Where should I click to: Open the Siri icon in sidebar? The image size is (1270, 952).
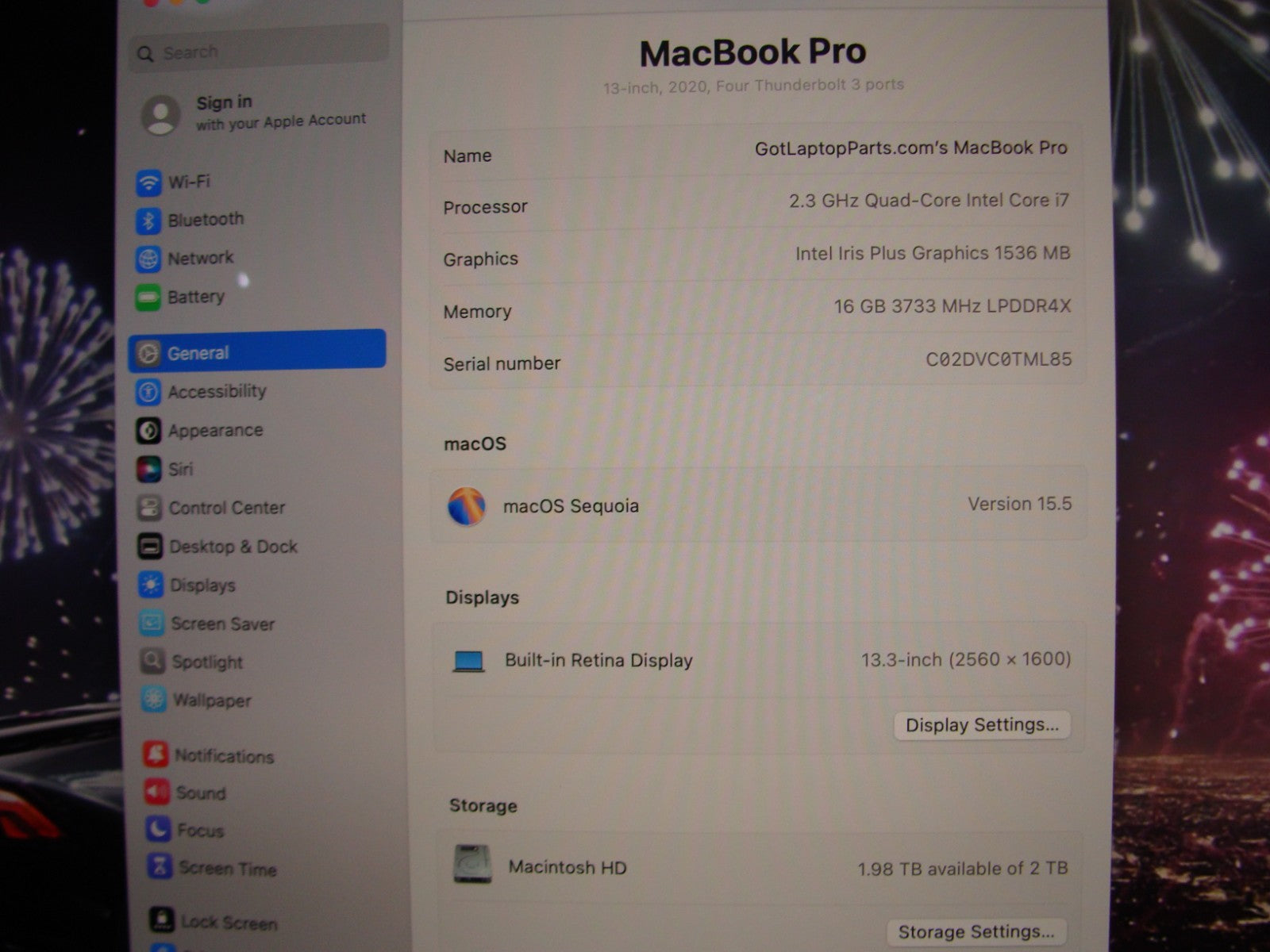[149, 469]
